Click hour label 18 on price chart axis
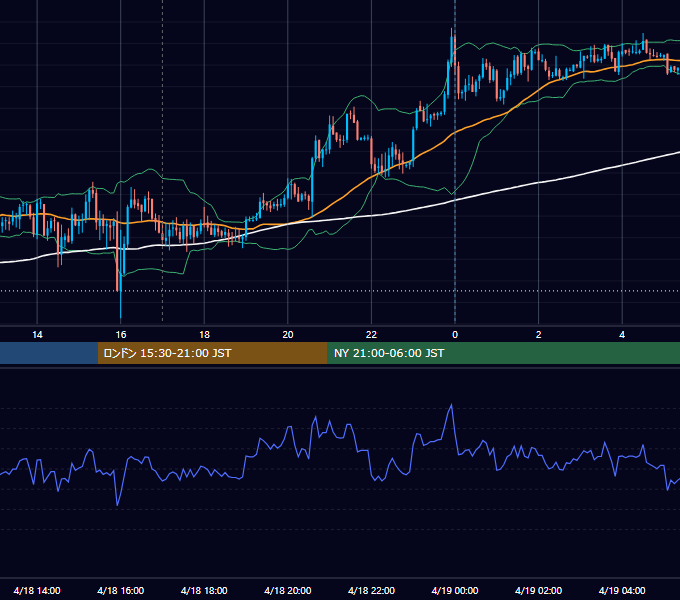The width and height of the screenshot is (680, 600). (204, 334)
